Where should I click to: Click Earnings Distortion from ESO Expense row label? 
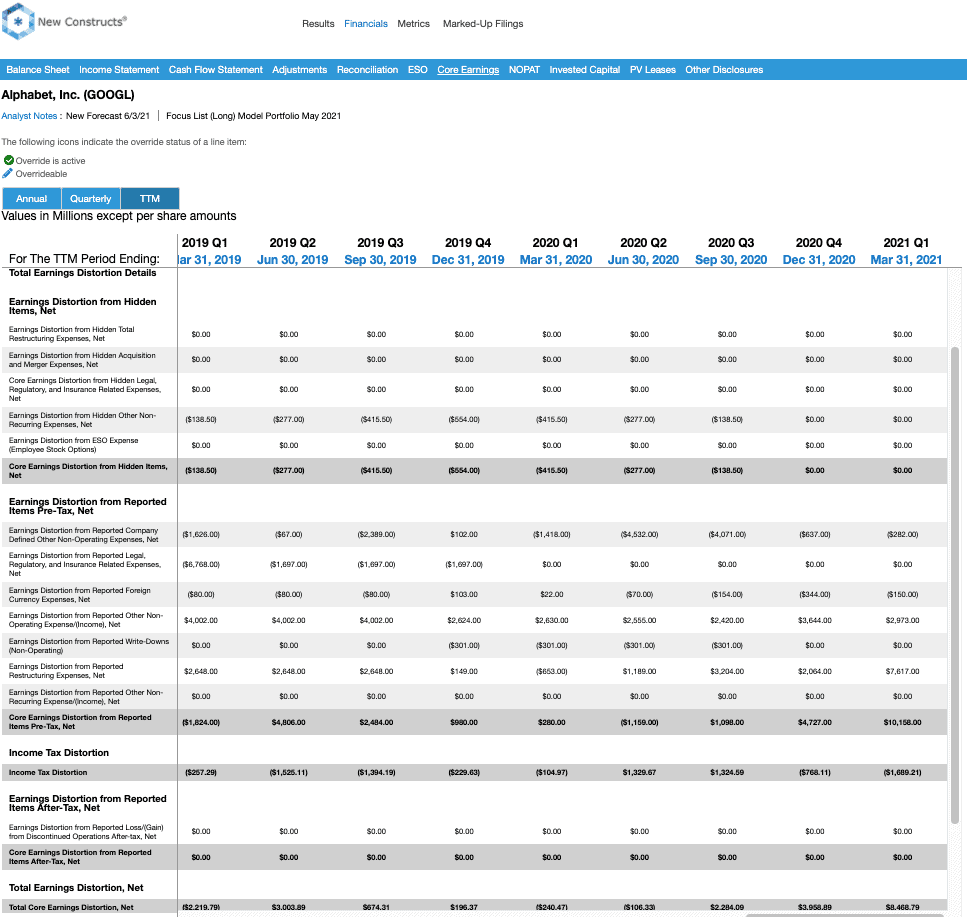click(73, 445)
